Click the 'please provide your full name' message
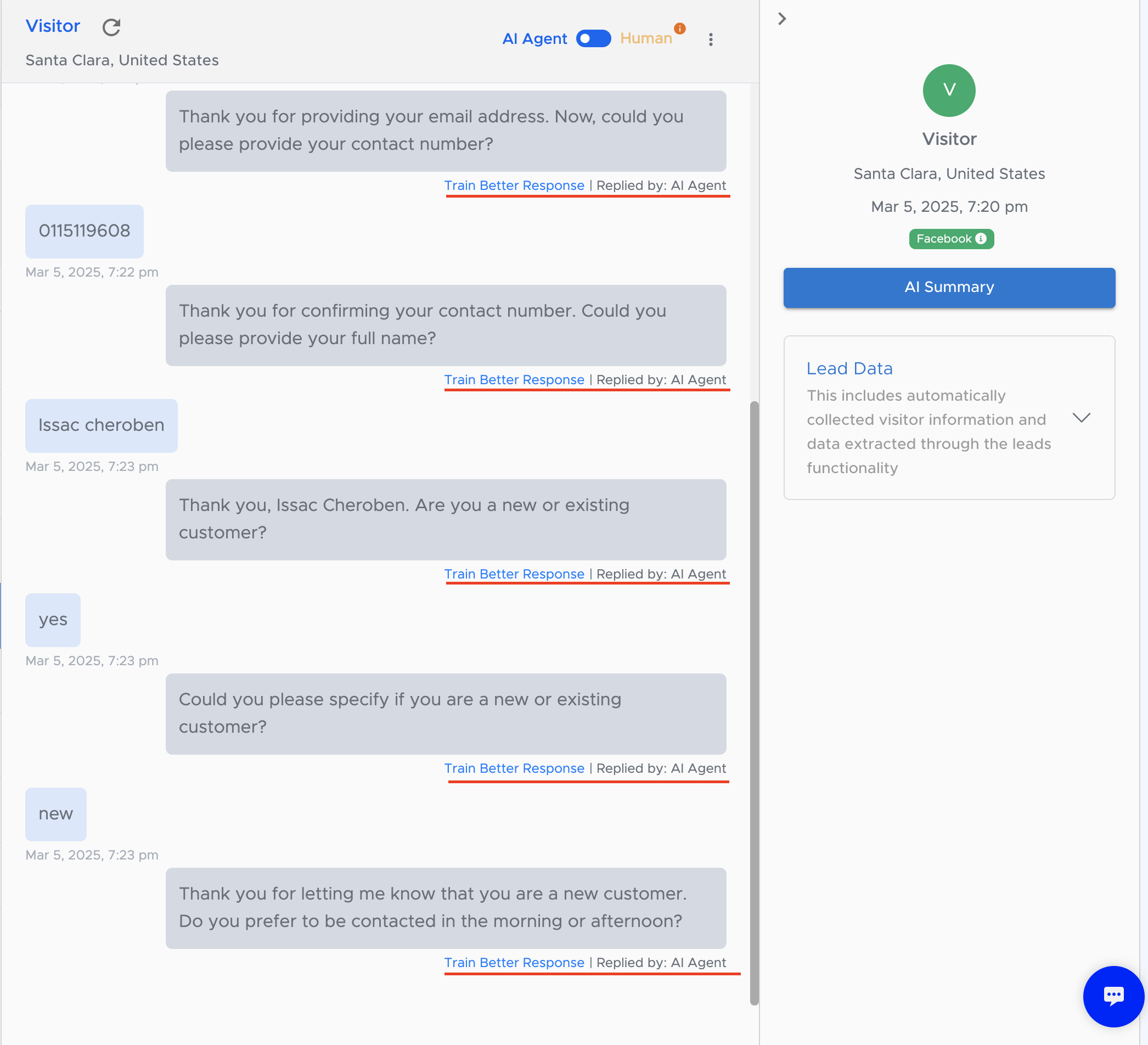This screenshot has height=1045, width=1148. [x=445, y=325]
